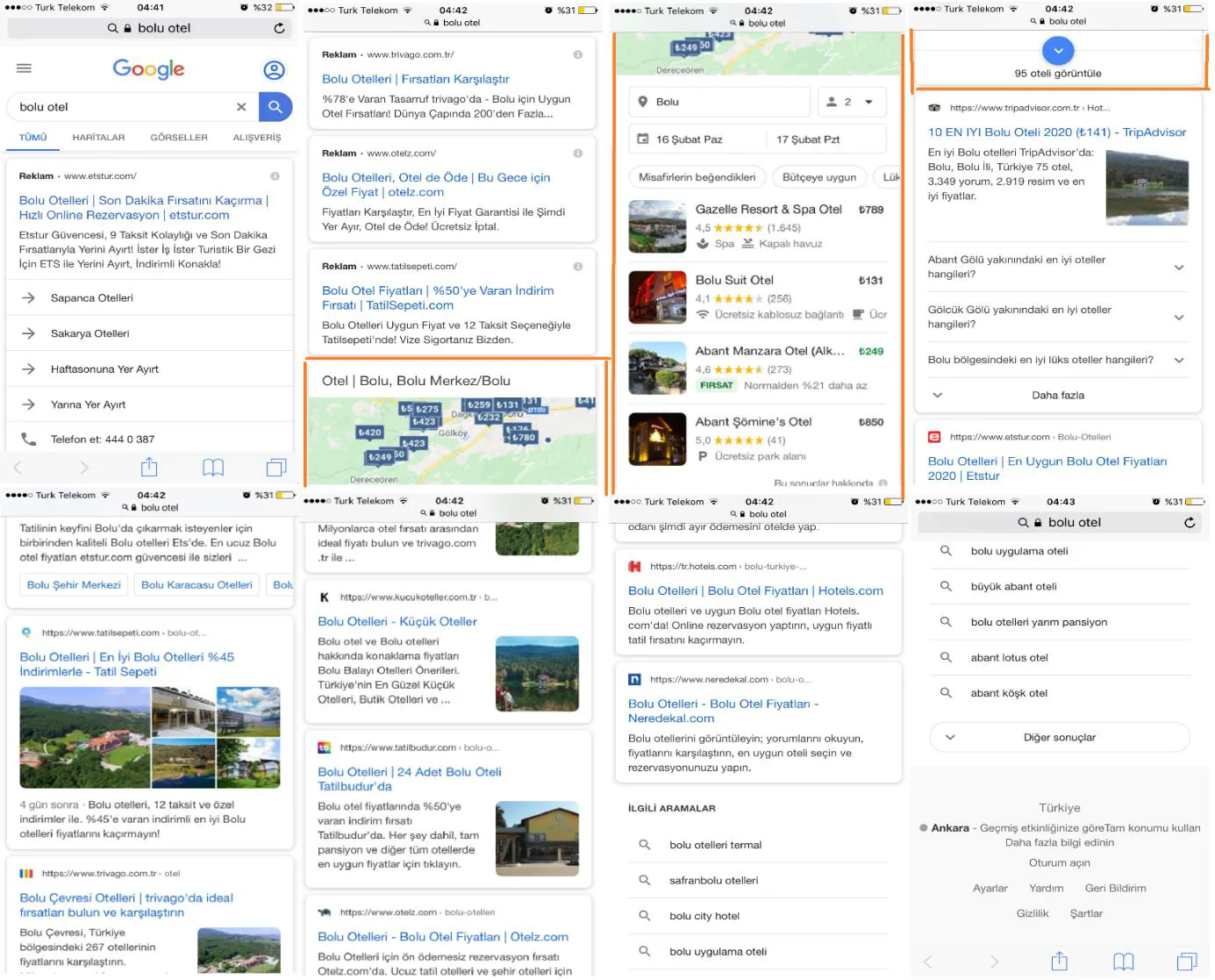The height and width of the screenshot is (980, 1215).
Task: Reload the page in the 04:41 screen address bar
Action: click(279, 28)
